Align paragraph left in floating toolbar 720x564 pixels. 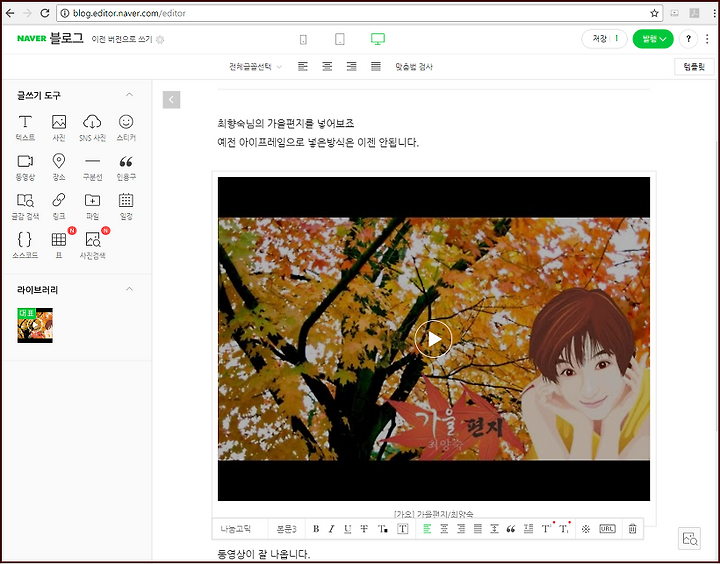coord(427,529)
